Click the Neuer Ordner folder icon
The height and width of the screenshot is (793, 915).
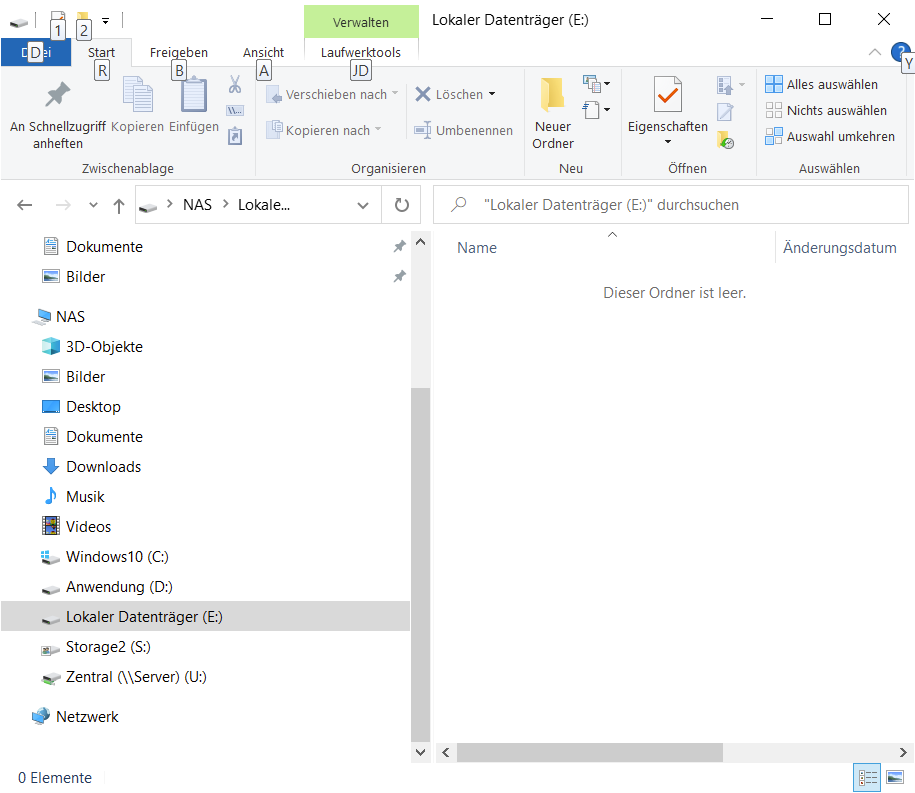pyautogui.click(x=552, y=95)
